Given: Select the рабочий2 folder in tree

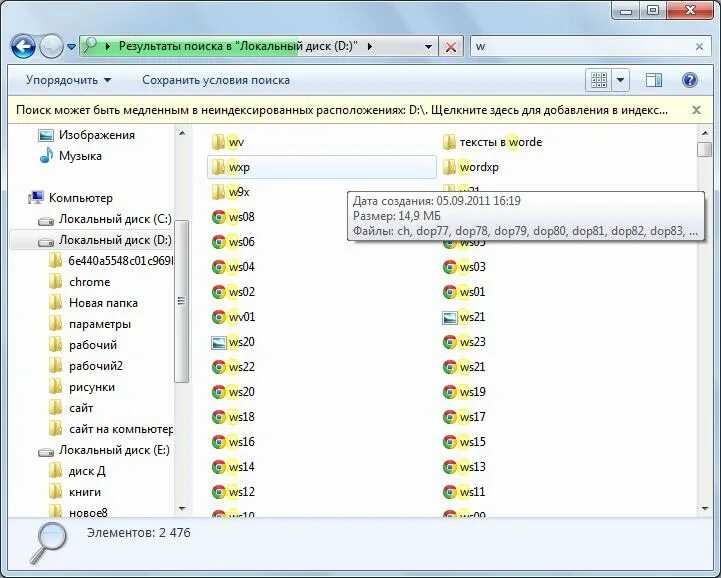Looking at the screenshot, I should tap(86, 366).
